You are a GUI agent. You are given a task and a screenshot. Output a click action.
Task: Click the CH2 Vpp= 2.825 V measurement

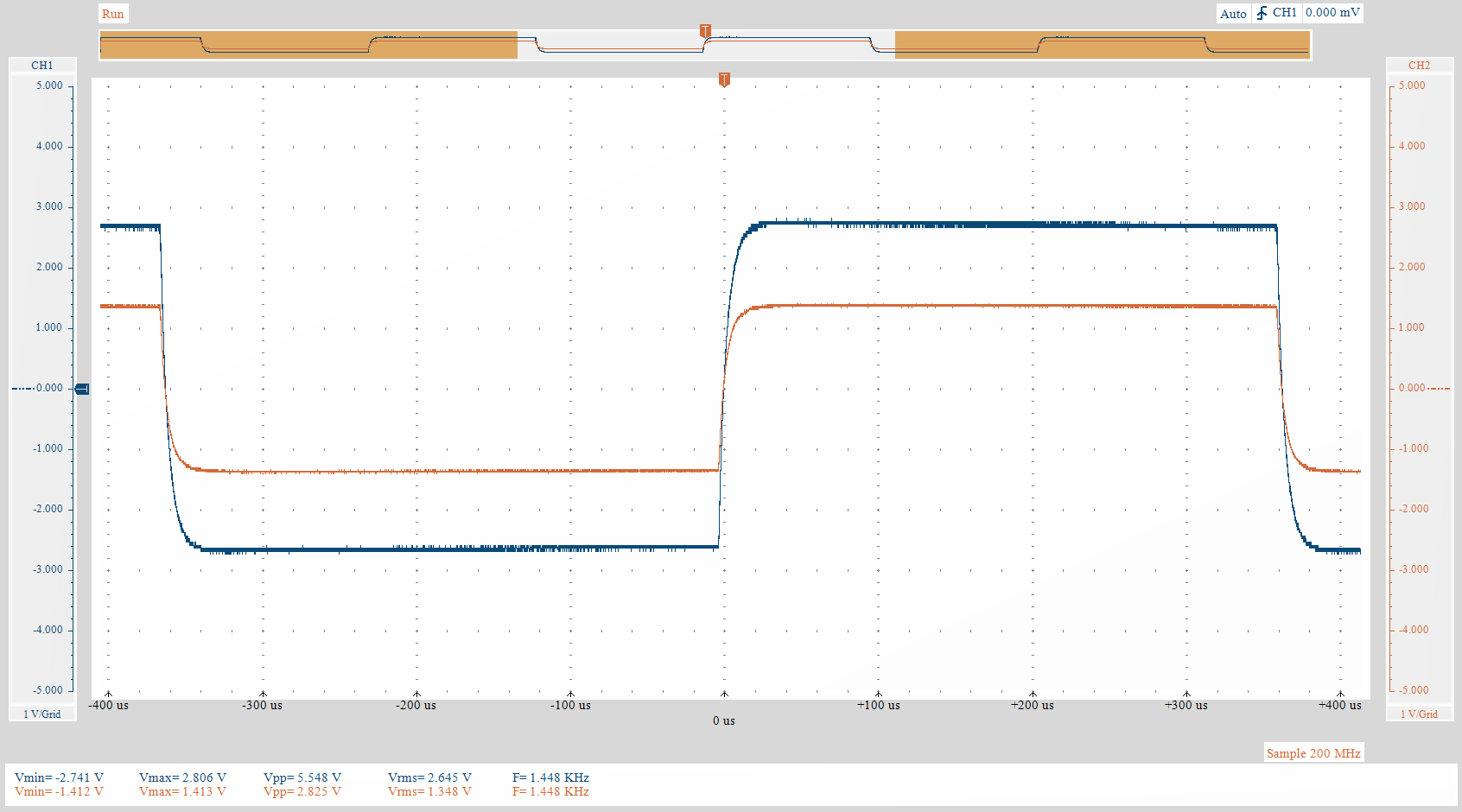point(302,791)
